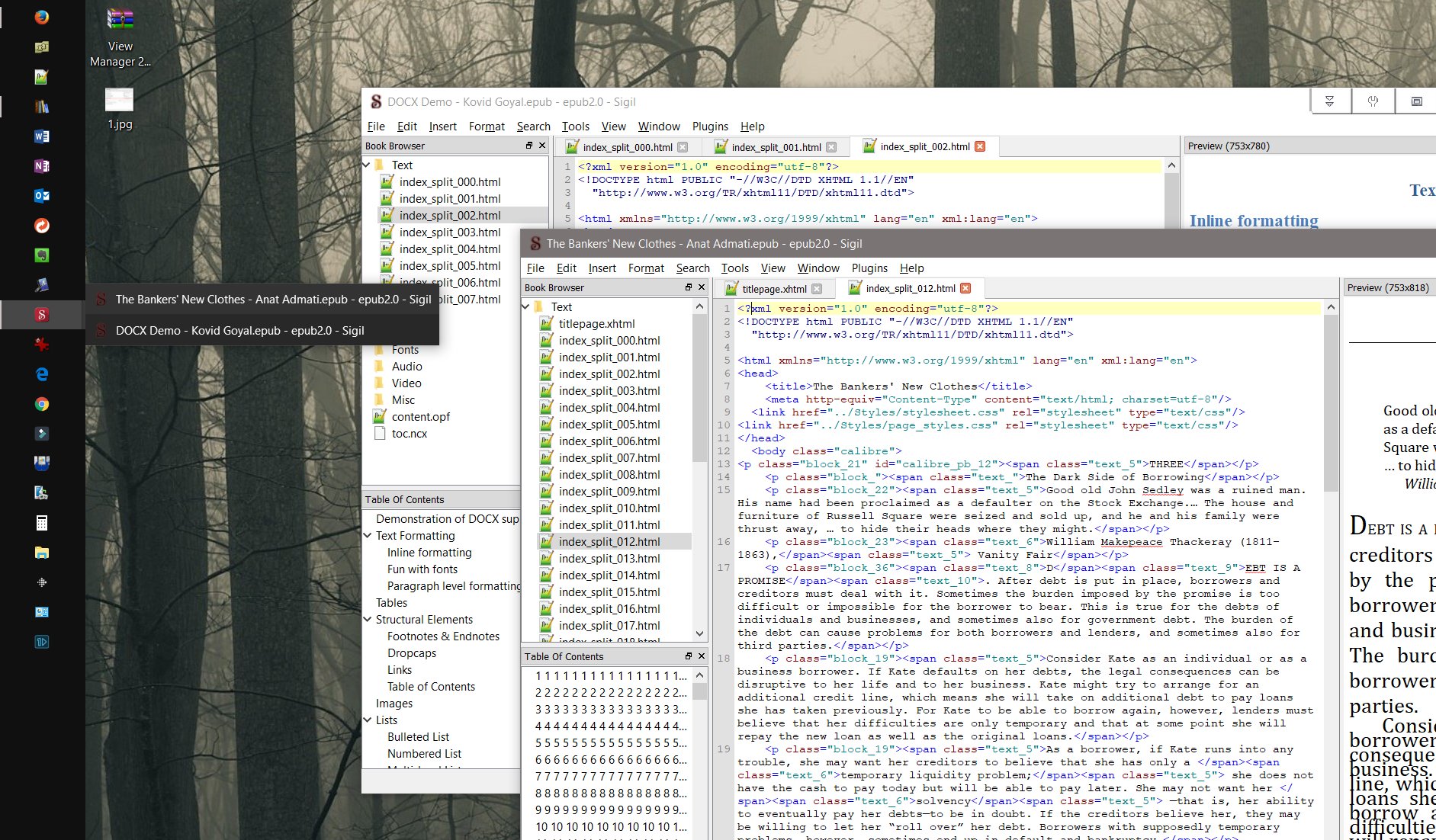This screenshot has height=840, width=1436.
Task: Select the DOCX Demo window in taskbar preview list
Action: click(x=239, y=331)
